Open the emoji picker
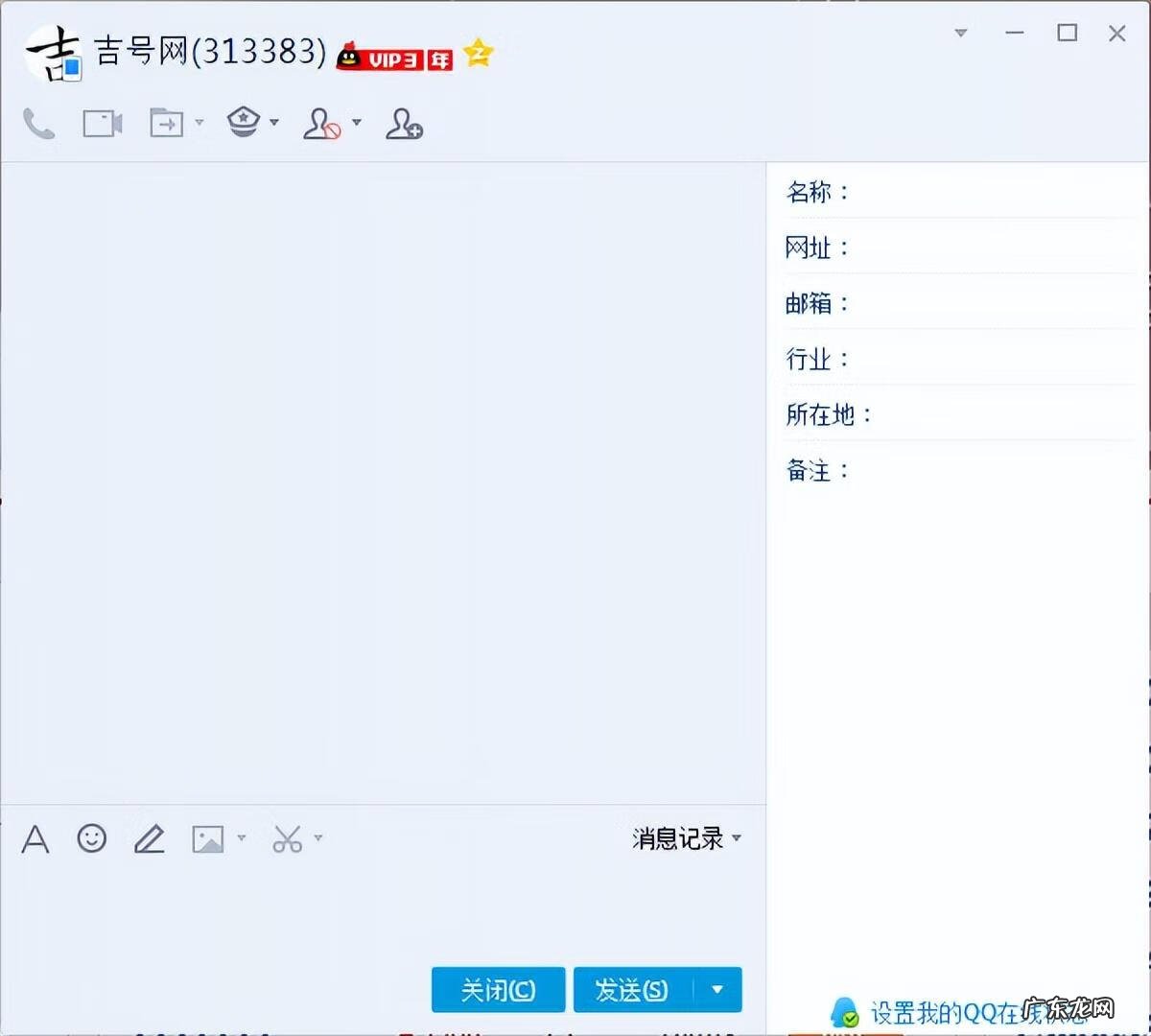This screenshot has width=1151, height=1036. point(91,838)
